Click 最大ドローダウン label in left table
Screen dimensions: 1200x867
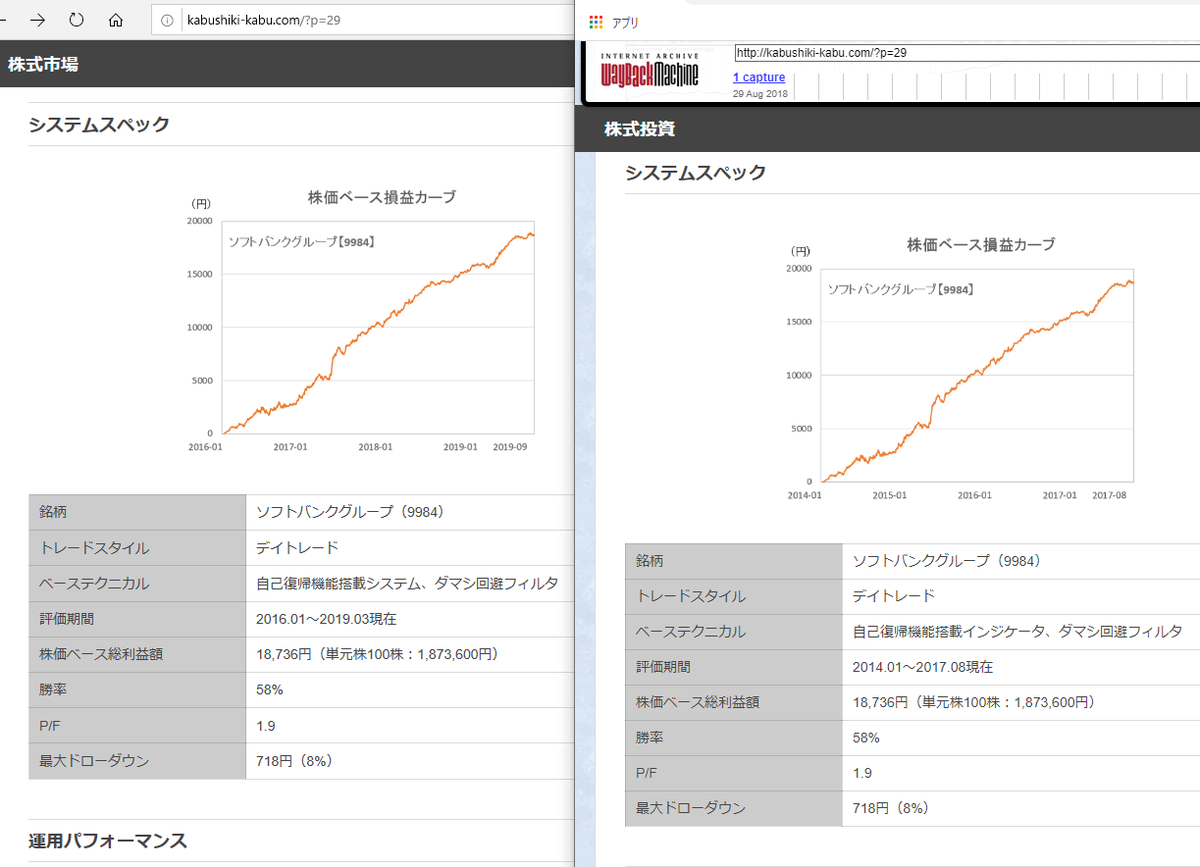click(x=94, y=761)
